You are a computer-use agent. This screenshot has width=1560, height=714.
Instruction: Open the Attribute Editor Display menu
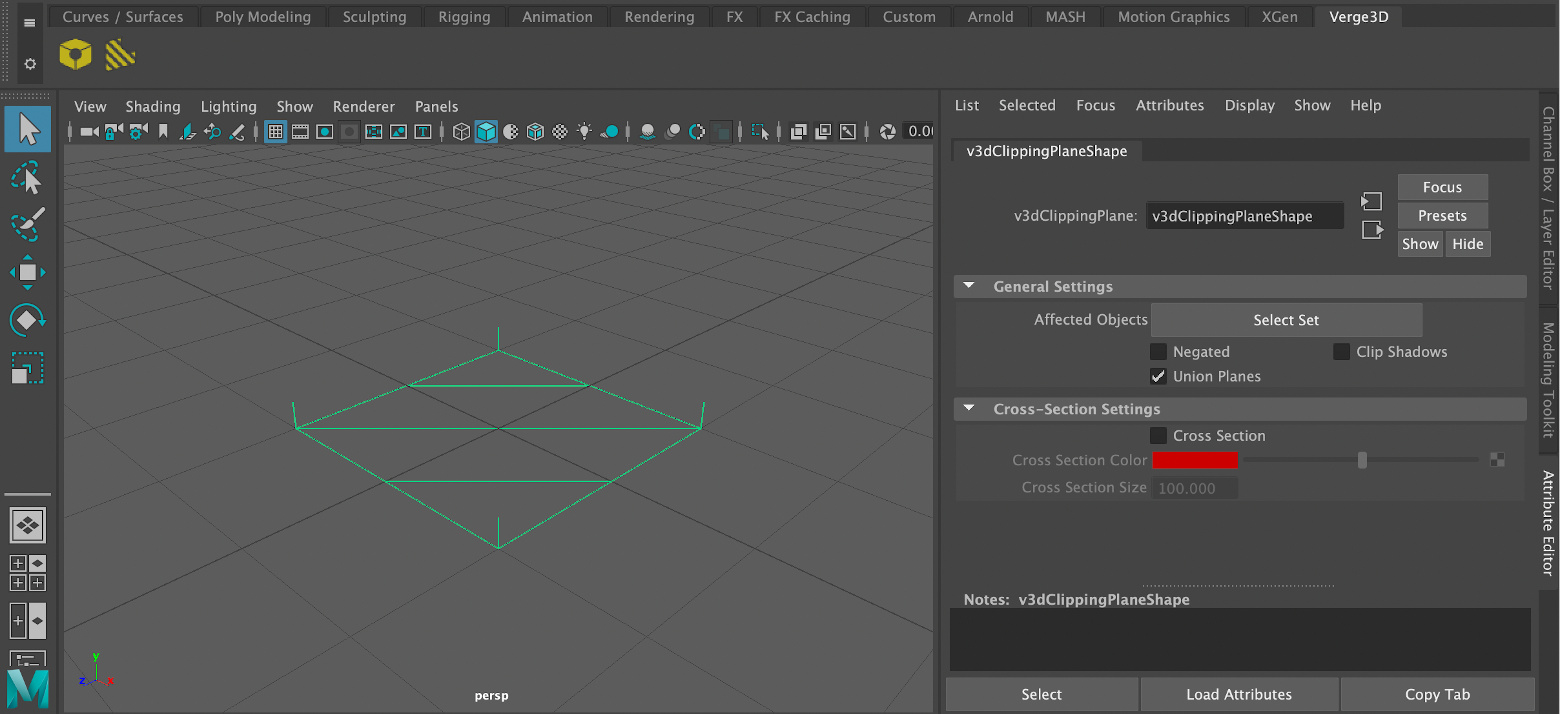tap(1250, 105)
